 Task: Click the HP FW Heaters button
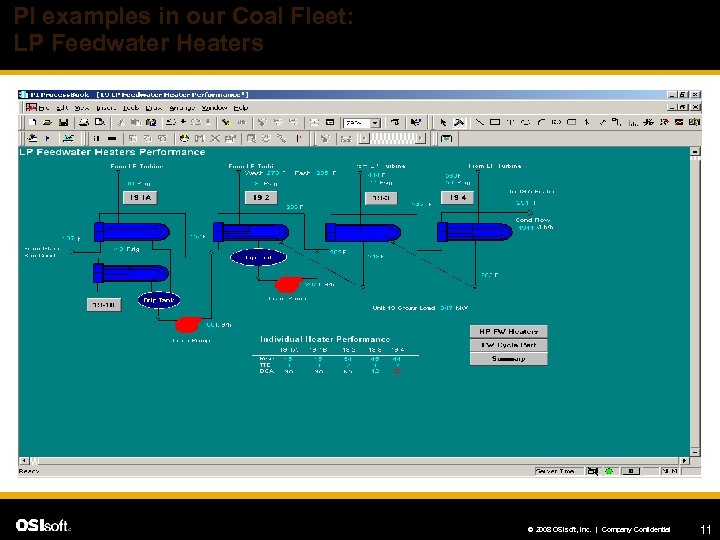pos(508,331)
